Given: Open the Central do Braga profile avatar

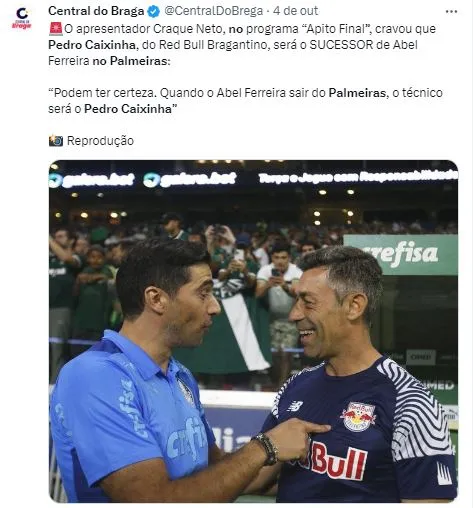Looking at the screenshot, I should coord(22,18).
